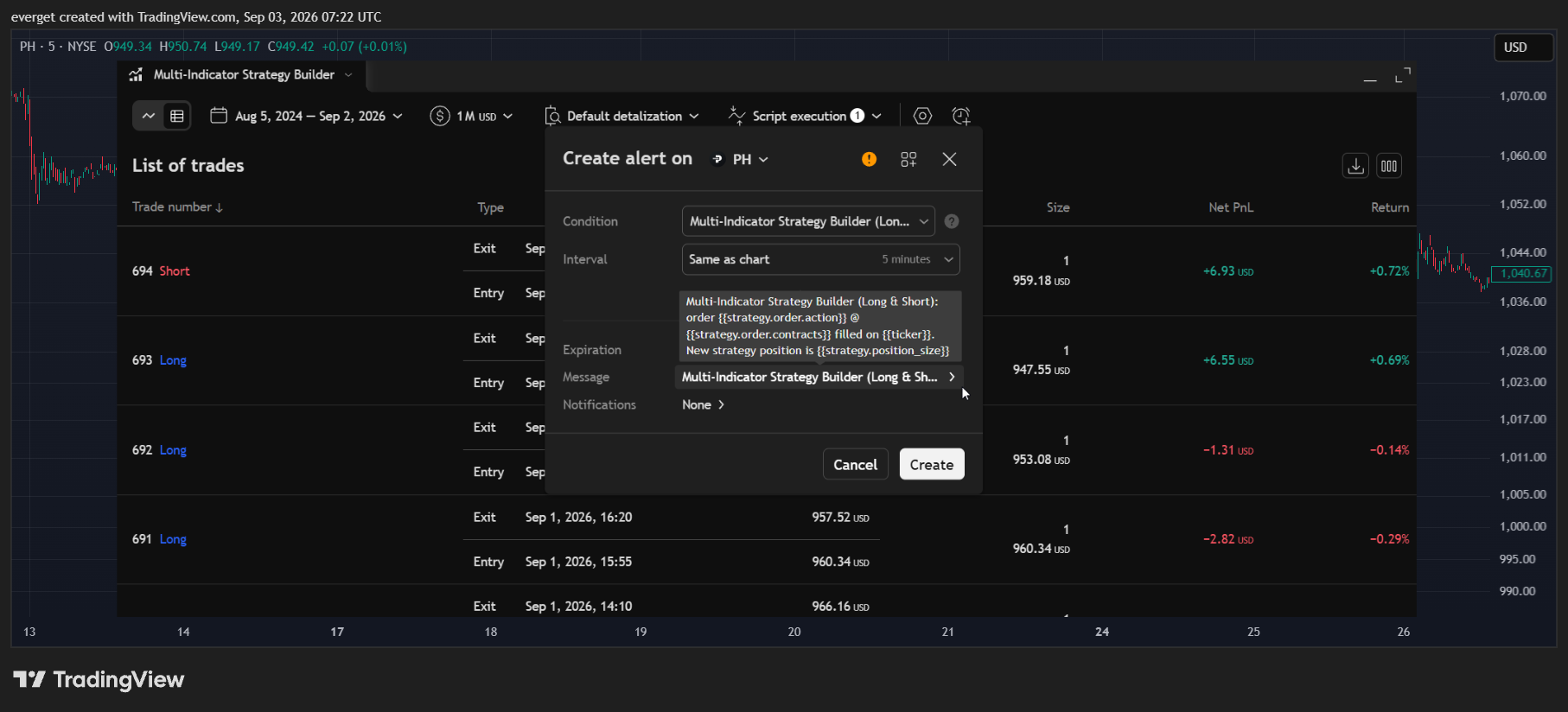Open the PH symbol dropdown in alert dialog

pyautogui.click(x=740, y=160)
